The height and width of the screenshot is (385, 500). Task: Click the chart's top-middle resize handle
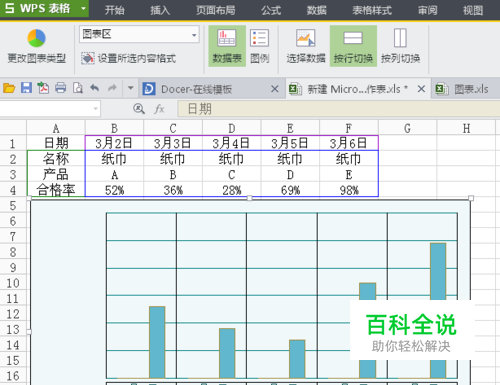[250, 198]
